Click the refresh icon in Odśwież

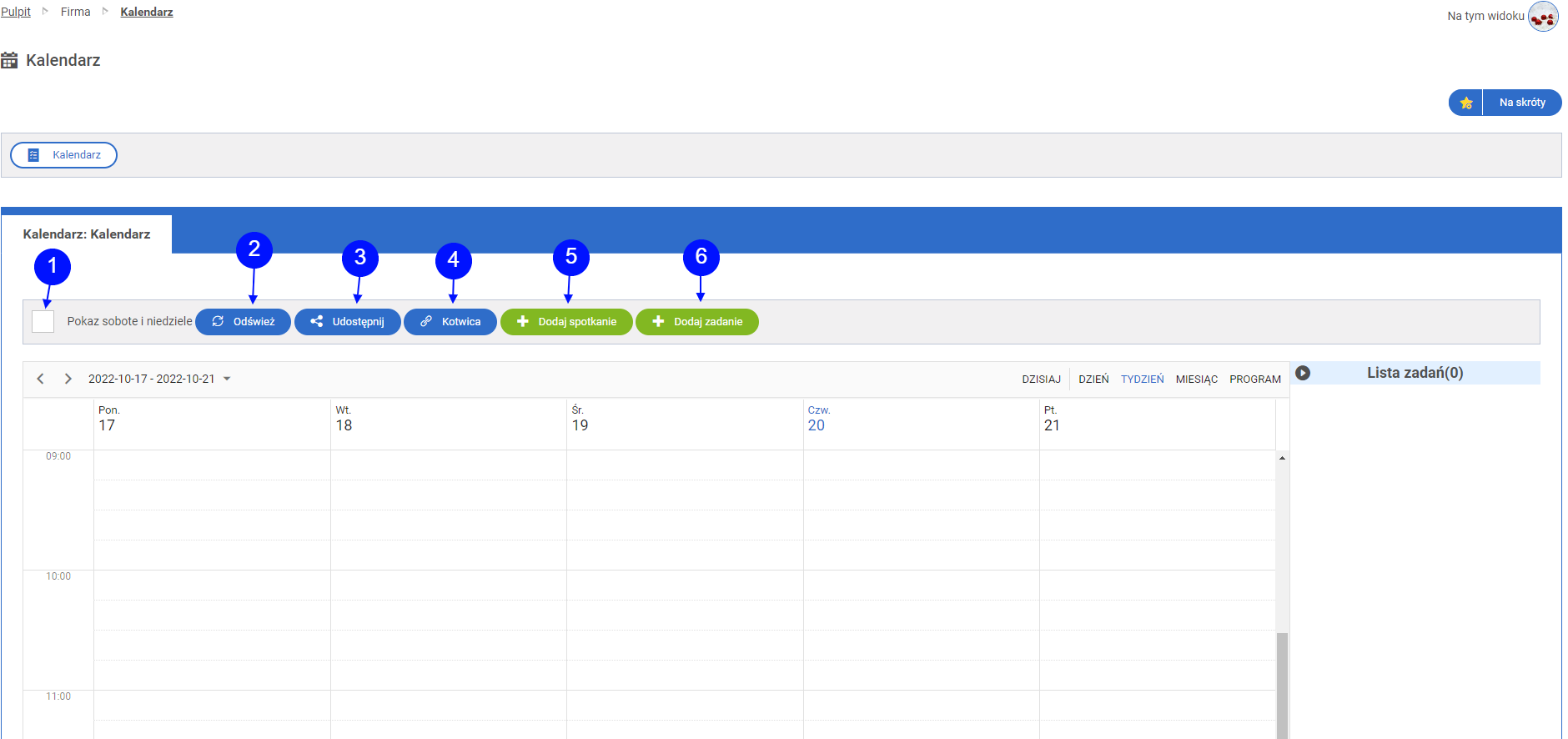click(218, 321)
